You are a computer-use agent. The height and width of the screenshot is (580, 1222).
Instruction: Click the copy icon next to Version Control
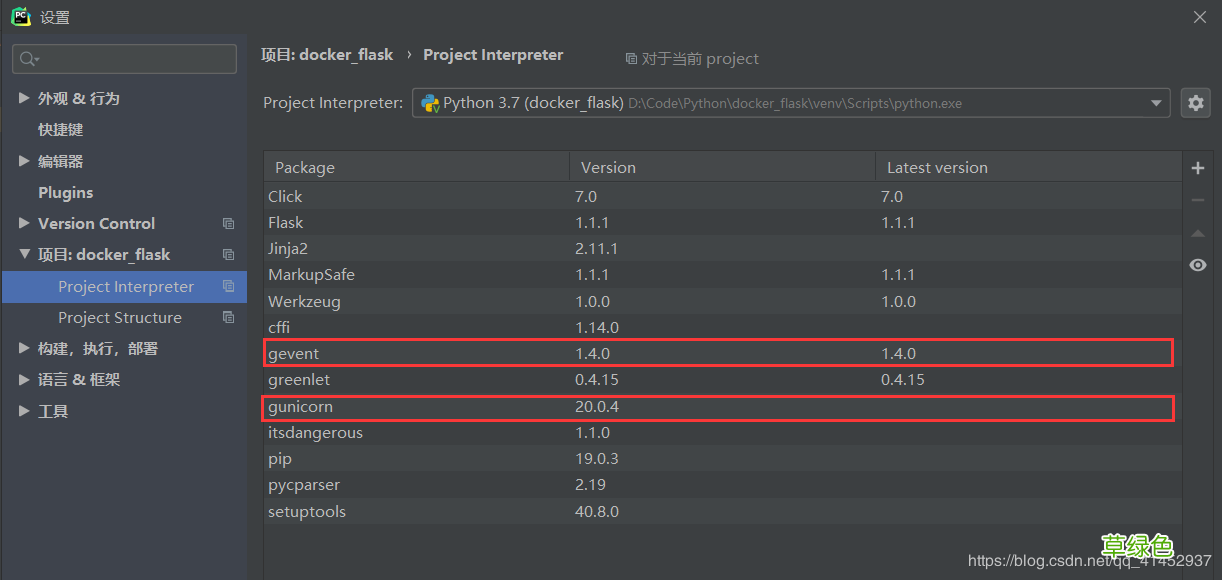coord(228,224)
